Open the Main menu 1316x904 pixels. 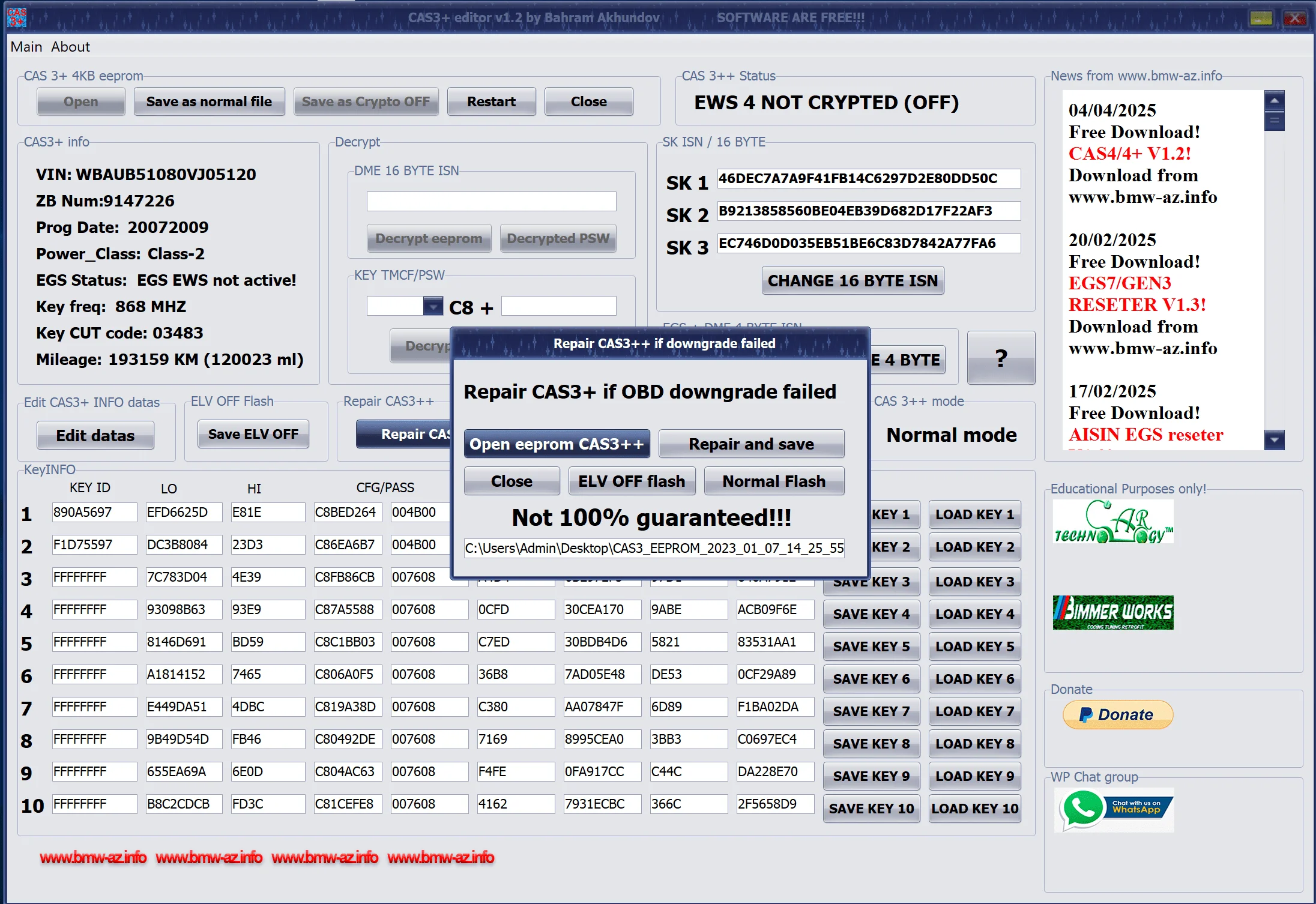[26, 47]
